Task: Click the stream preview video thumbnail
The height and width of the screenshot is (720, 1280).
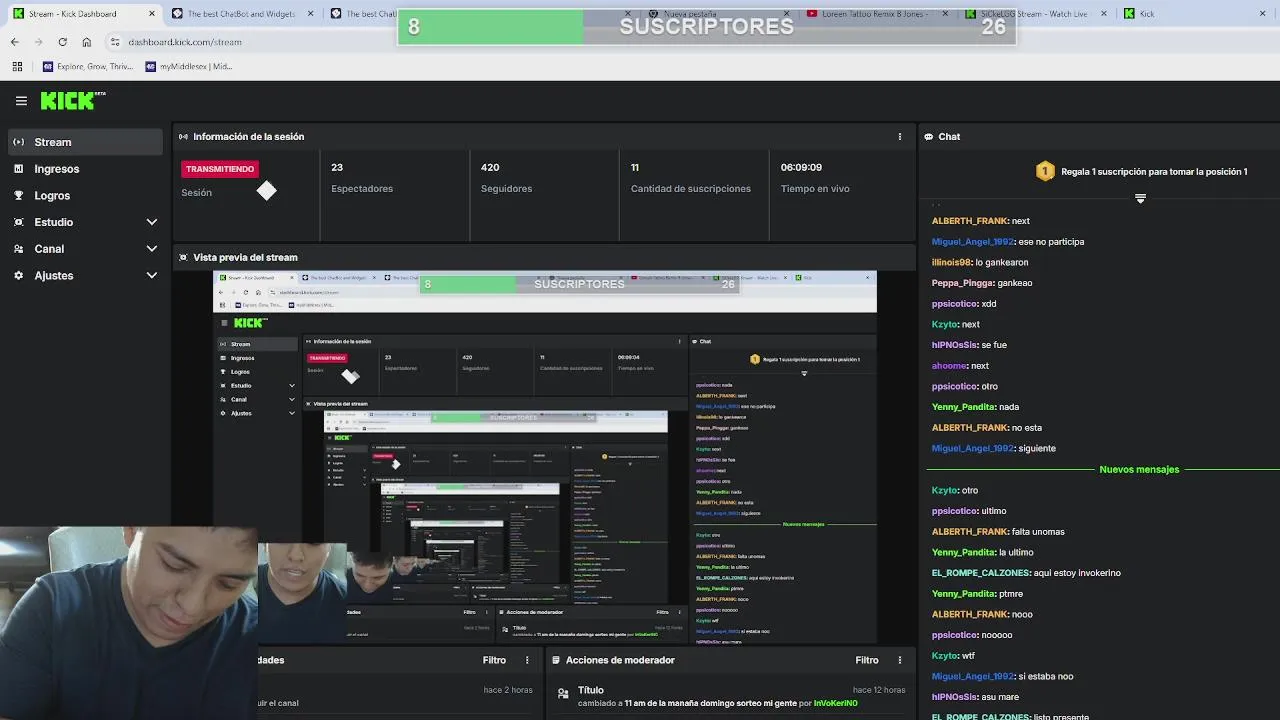Action: pyautogui.click(x=545, y=457)
